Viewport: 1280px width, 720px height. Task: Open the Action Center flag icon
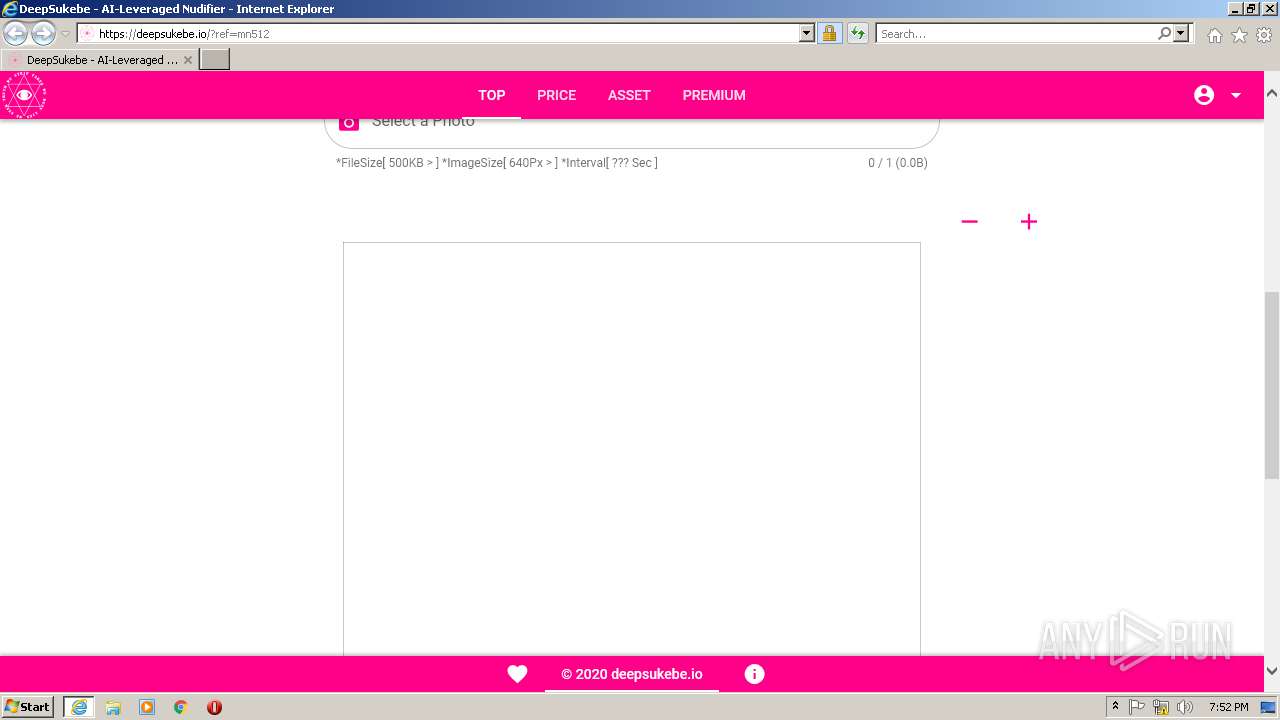1137,707
